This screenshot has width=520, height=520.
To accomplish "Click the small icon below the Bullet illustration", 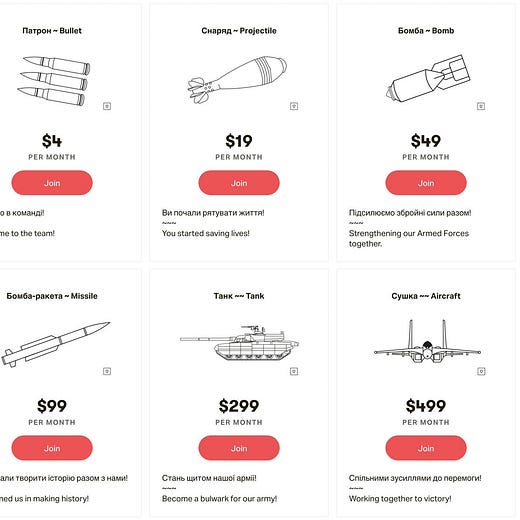I will click(107, 106).
